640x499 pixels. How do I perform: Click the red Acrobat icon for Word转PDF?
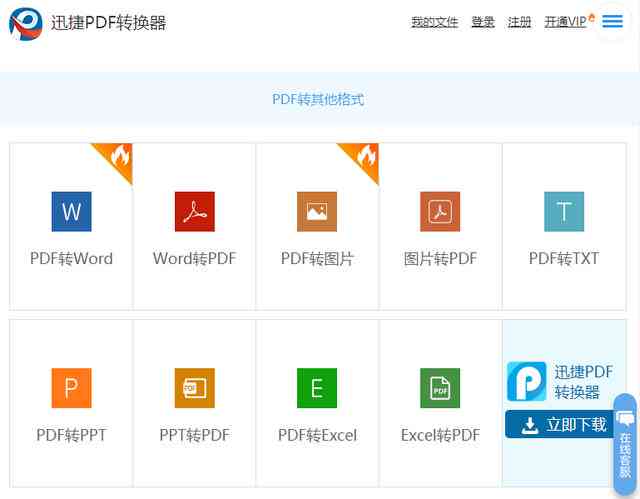195,211
